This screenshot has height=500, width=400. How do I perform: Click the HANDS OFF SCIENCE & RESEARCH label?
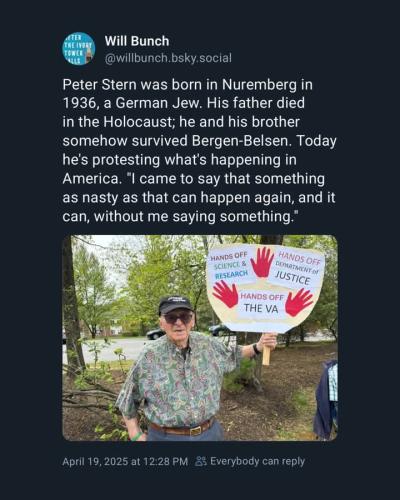click(230, 266)
